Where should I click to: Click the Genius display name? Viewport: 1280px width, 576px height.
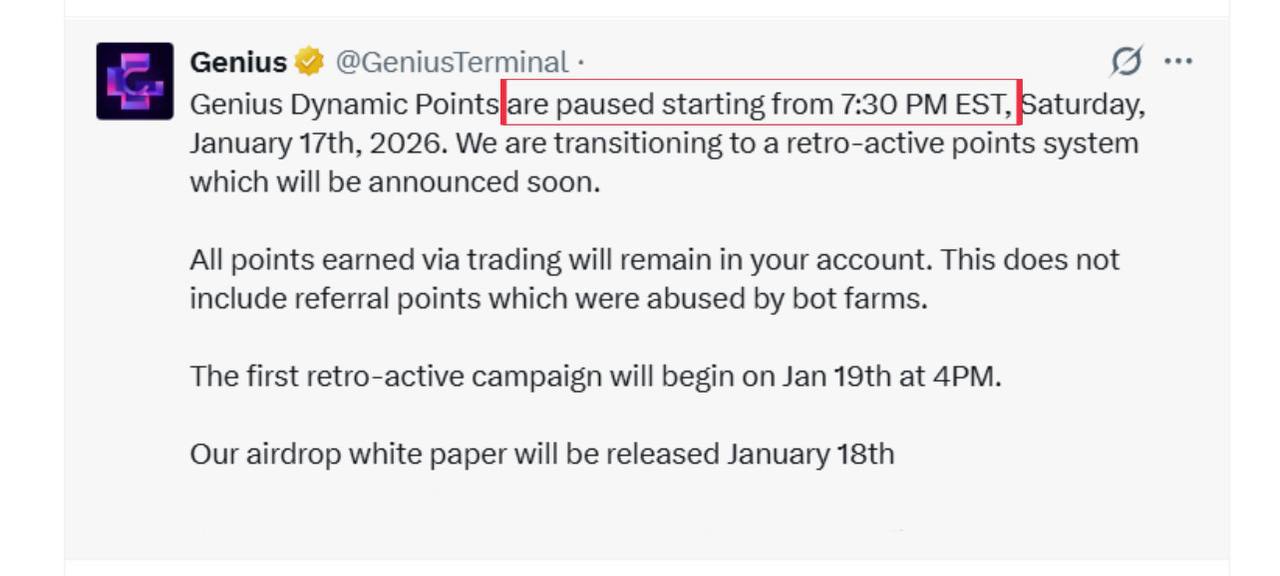pyautogui.click(x=238, y=63)
